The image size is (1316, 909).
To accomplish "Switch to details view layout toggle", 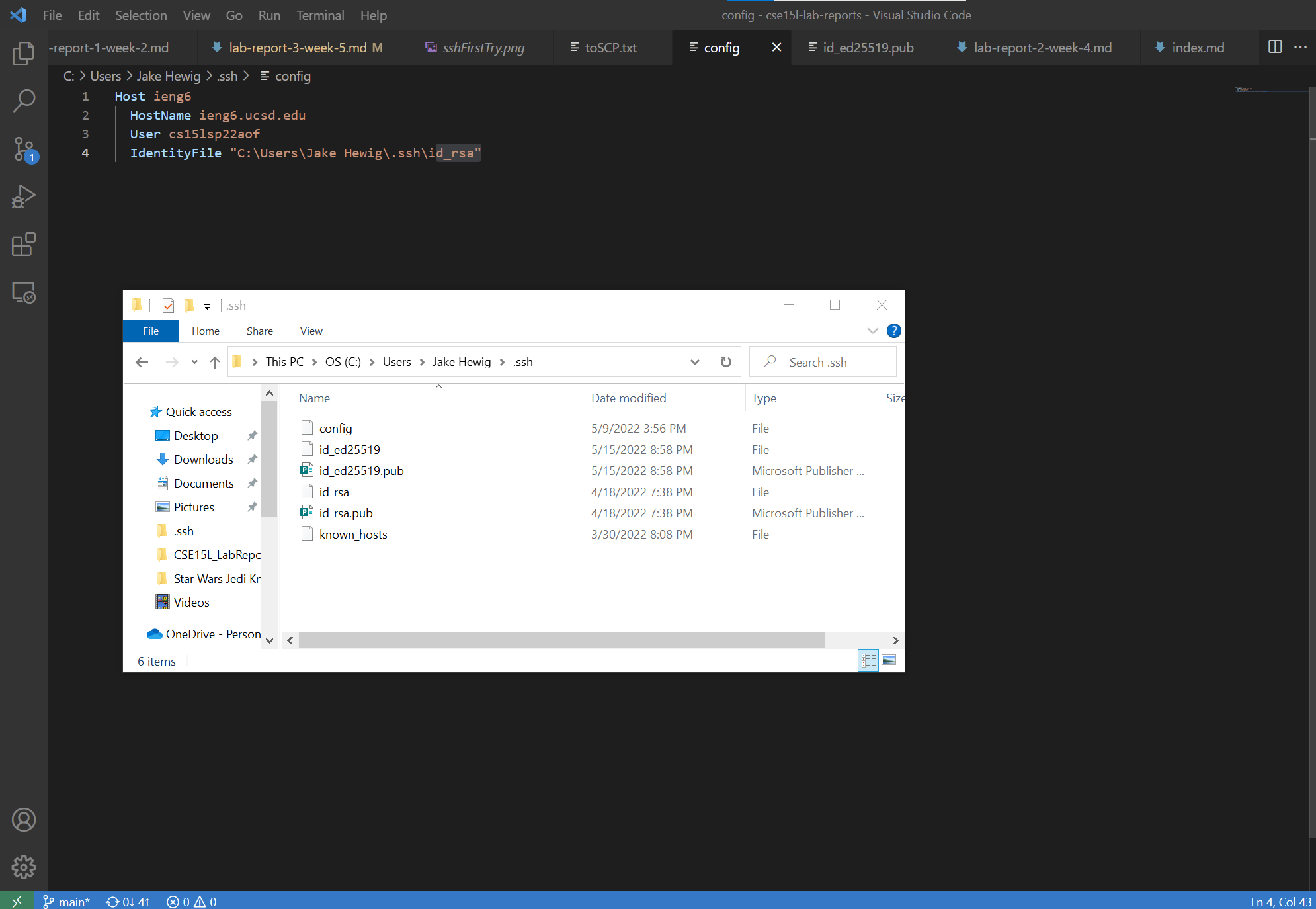I will (868, 660).
